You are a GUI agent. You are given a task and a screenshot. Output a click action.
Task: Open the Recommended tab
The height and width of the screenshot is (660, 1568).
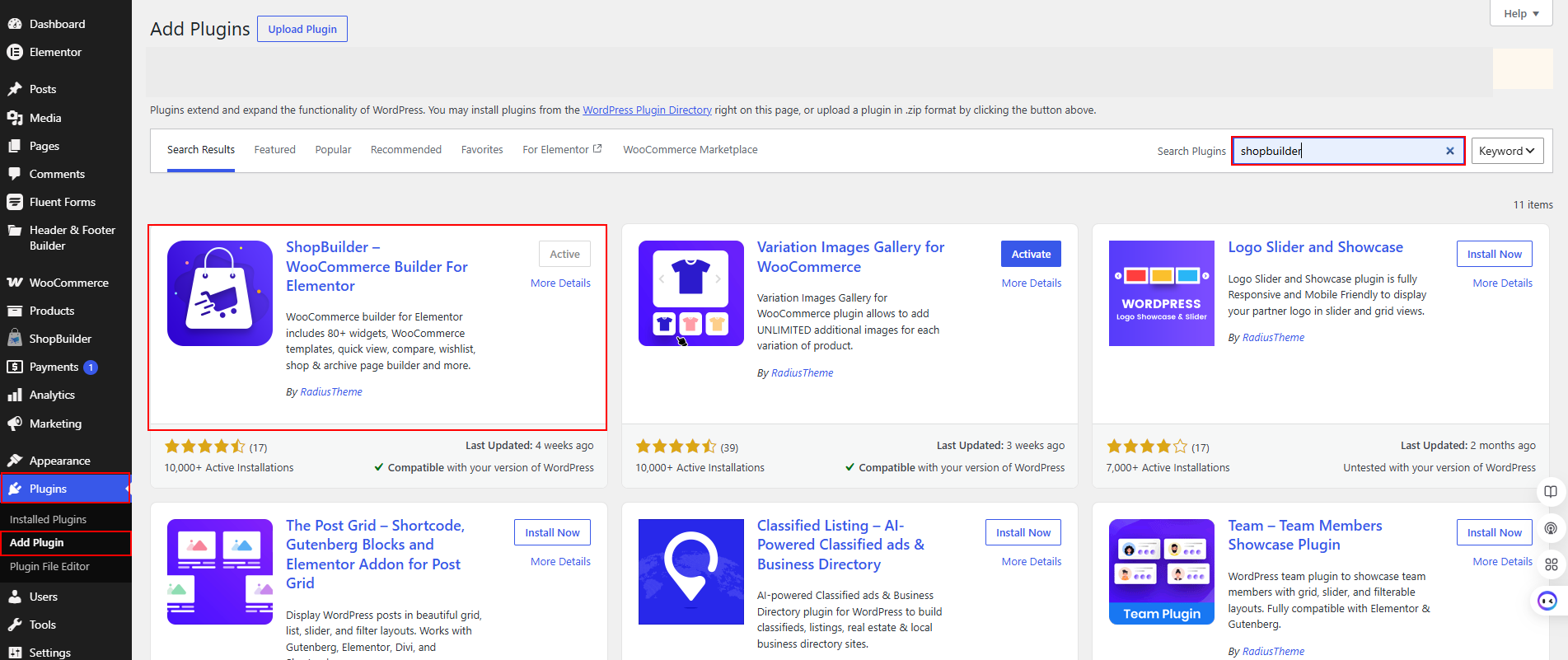coord(406,150)
